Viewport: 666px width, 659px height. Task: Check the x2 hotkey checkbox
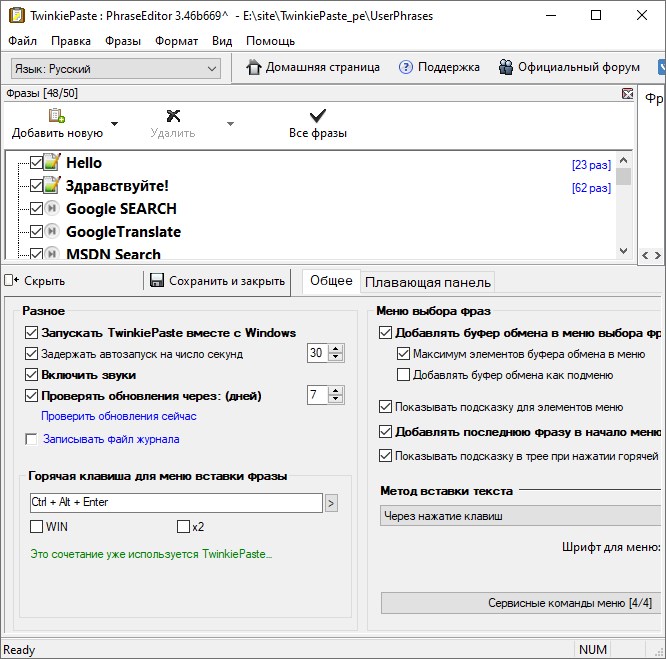183,527
